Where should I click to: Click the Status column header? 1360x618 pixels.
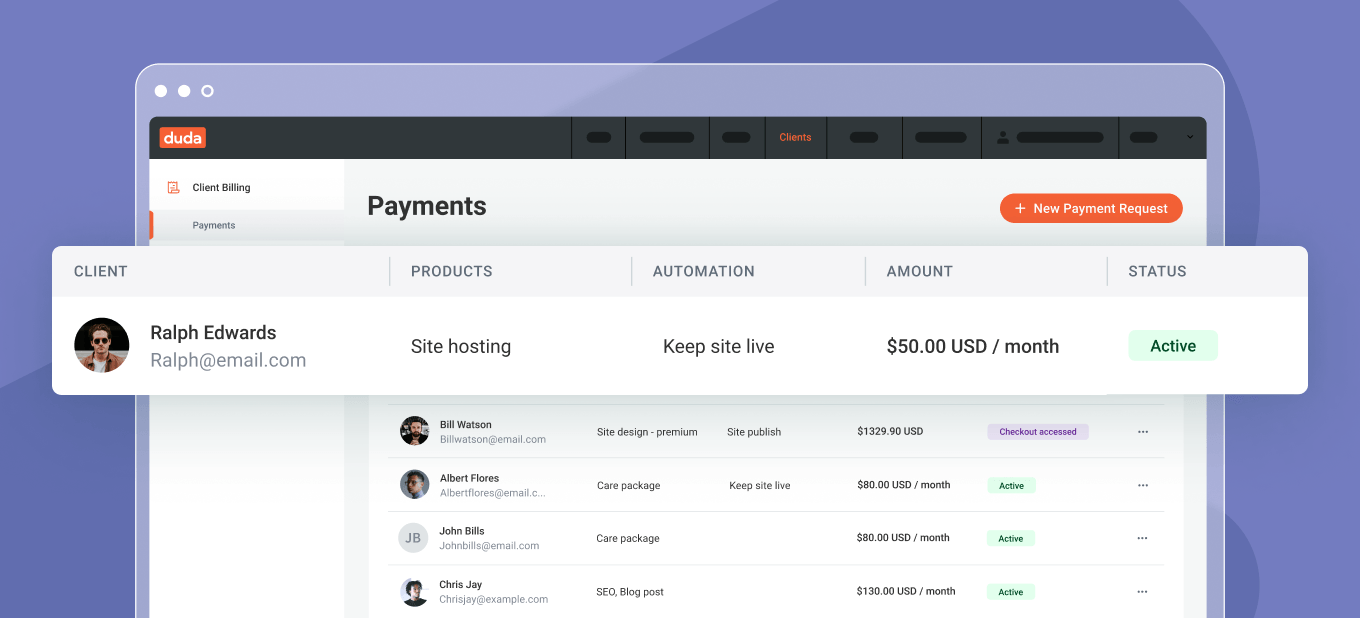[1157, 271]
